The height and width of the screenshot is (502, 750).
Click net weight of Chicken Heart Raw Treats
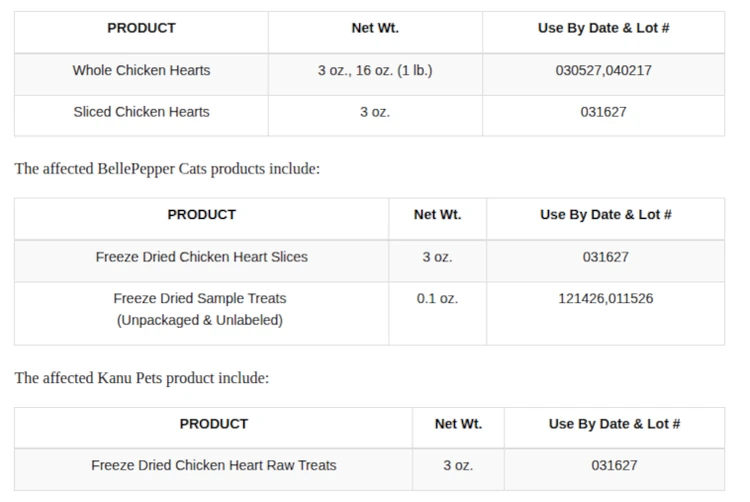(458, 465)
